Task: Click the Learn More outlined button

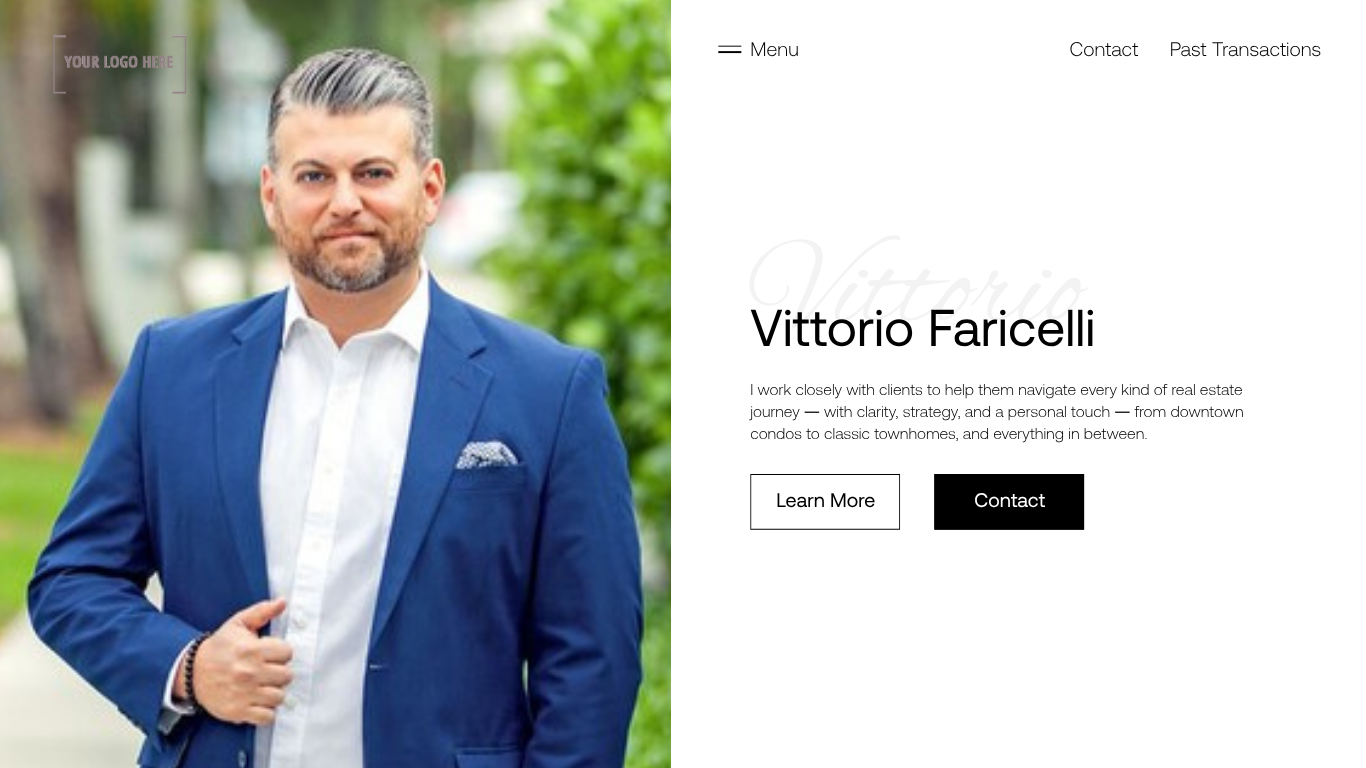Action: pos(825,502)
